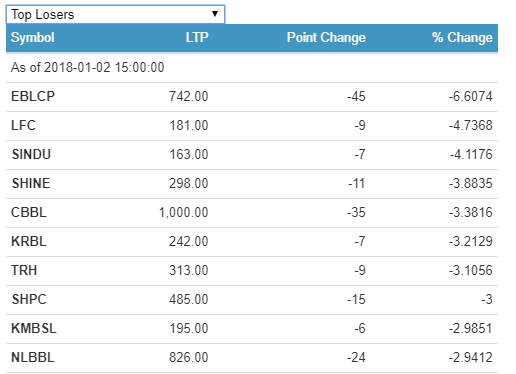
Task: Click the KRBL symbol
Action: click(29, 242)
